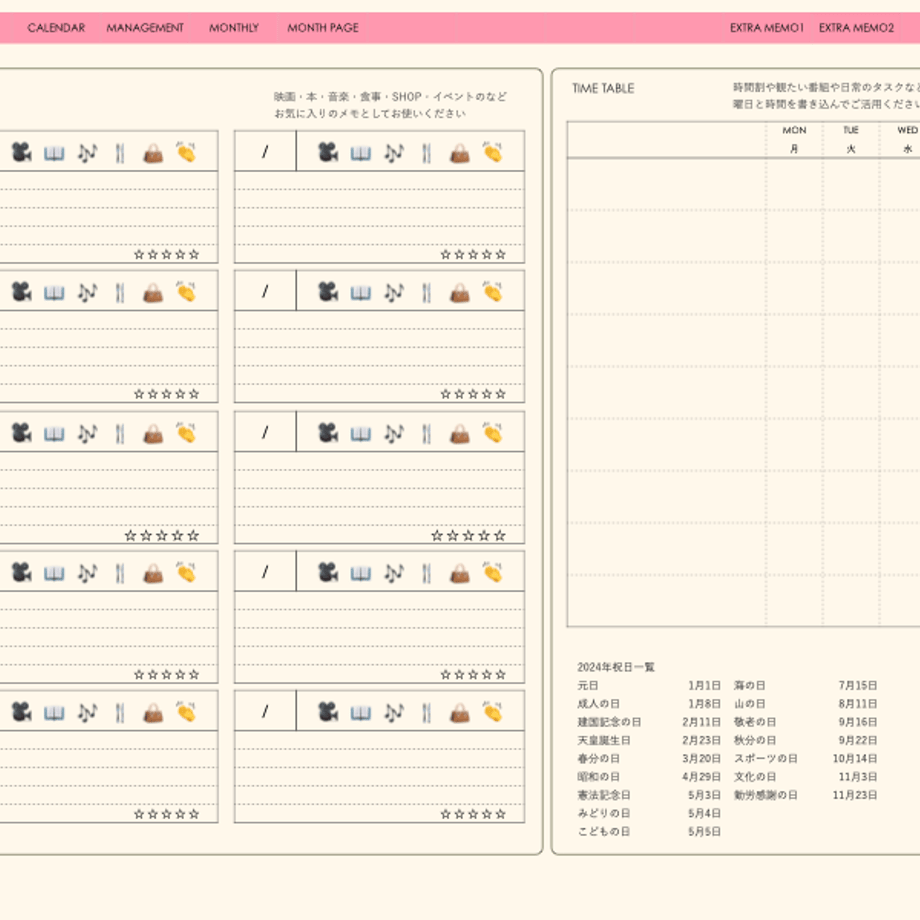920x920 pixels.
Task: Click the 元日 holiday entry
Action: [588, 685]
